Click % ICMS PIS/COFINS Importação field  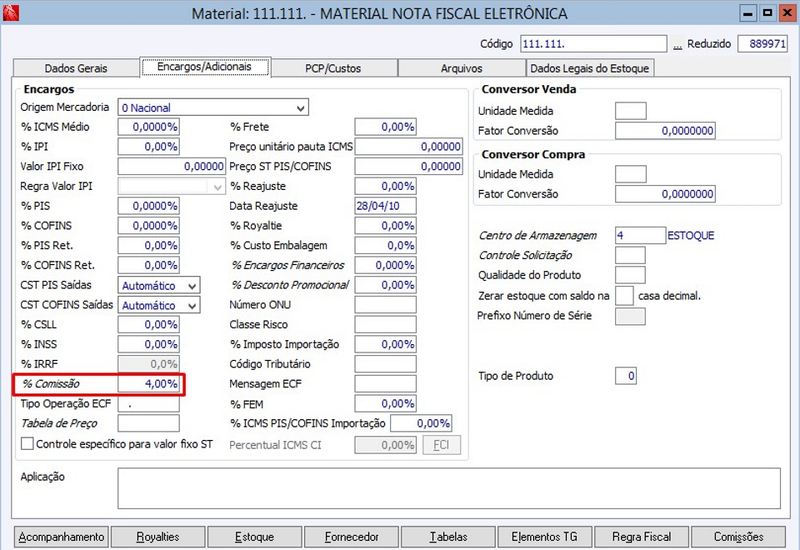[421, 423]
